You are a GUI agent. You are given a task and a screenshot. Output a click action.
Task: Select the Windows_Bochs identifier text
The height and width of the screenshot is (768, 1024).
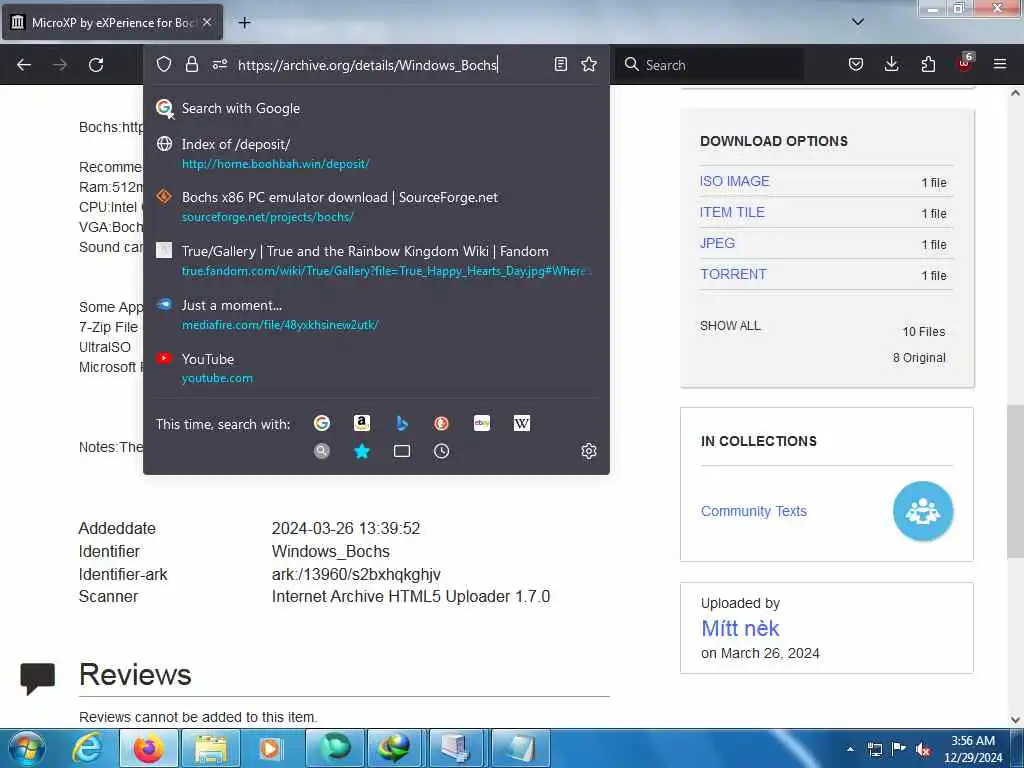tap(330, 551)
